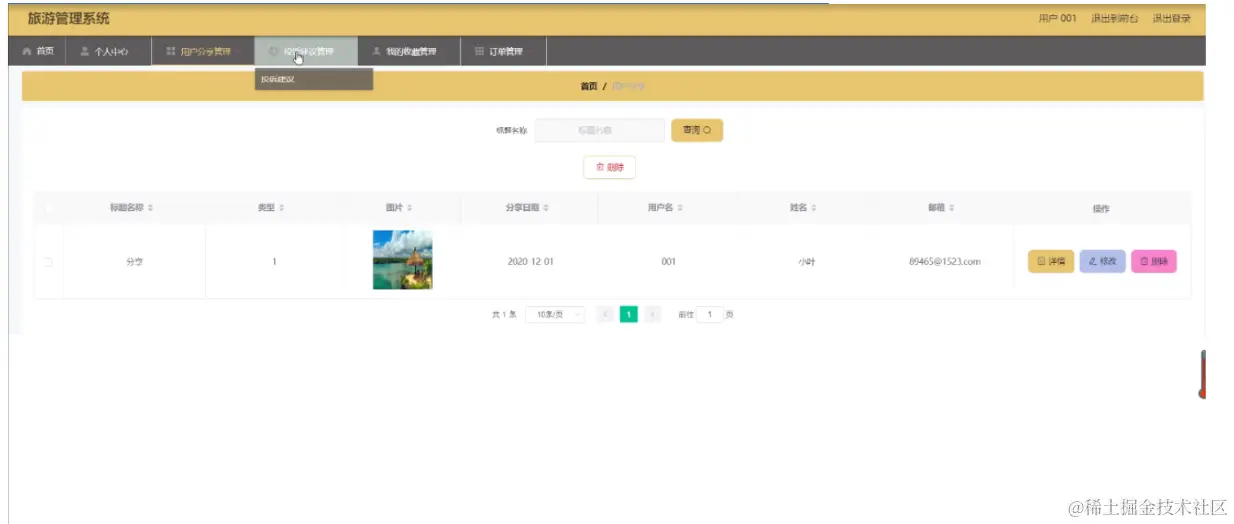Toggle the select-all checkbox in table header

click(47, 208)
